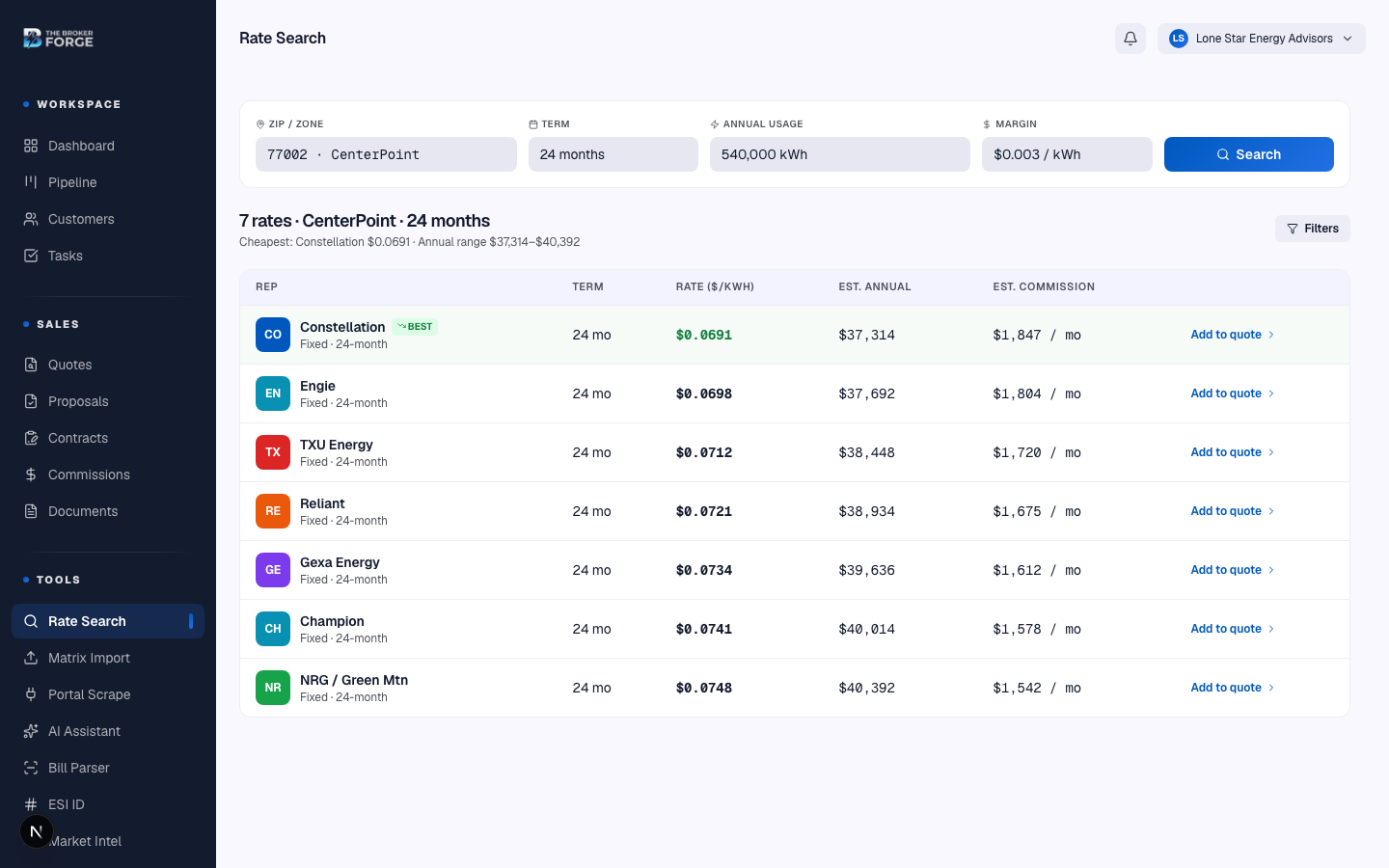Click the TXU Energy TX avatar
The height and width of the screenshot is (868, 1389).
click(273, 452)
